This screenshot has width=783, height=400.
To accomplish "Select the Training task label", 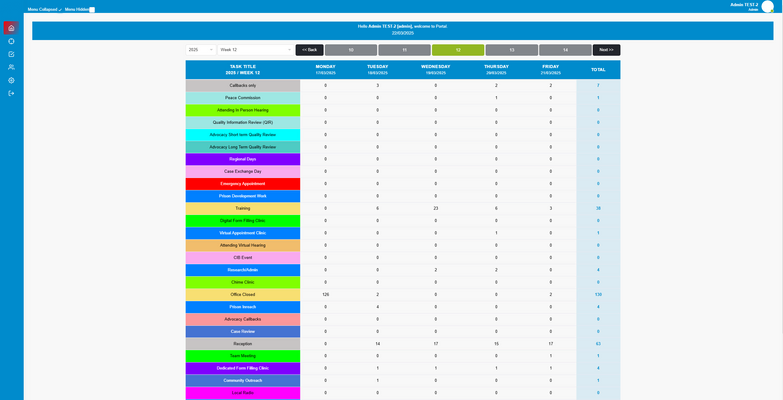I will pyautogui.click(x=243, y=208).
